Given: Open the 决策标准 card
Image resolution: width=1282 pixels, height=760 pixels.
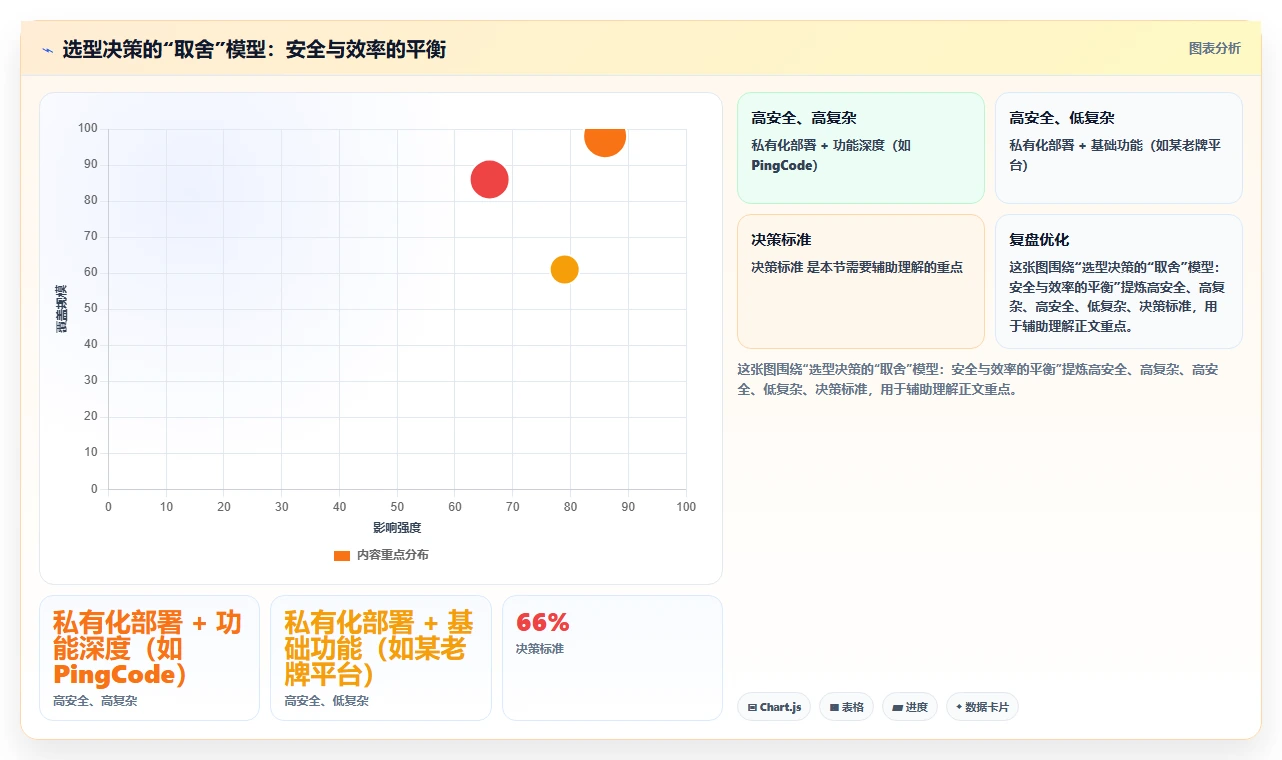Looking at the screenshot, I should click(861, 281).
